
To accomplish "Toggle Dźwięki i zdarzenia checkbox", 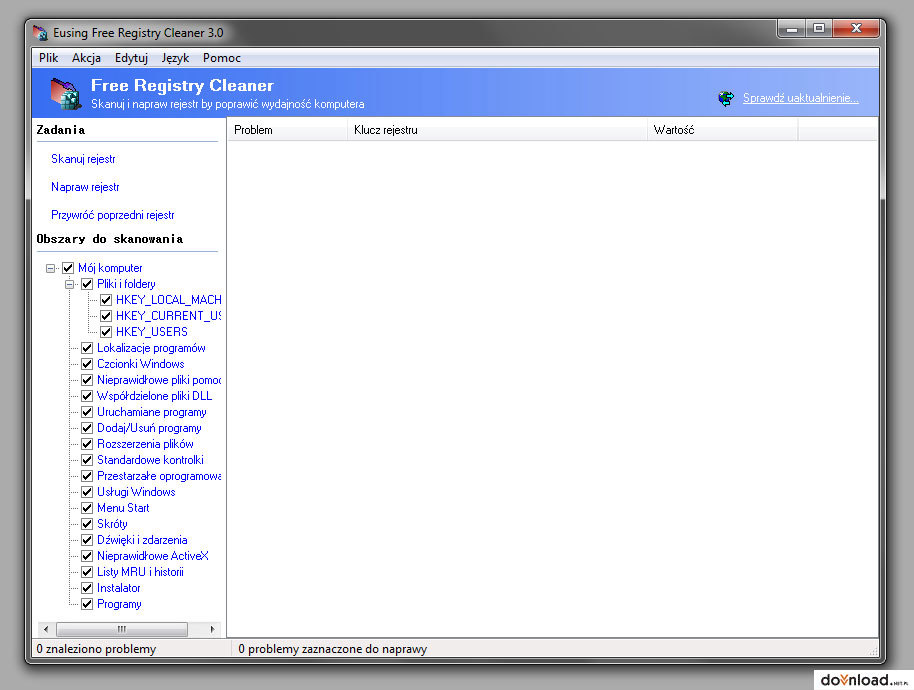I will [x=87, y=540].
